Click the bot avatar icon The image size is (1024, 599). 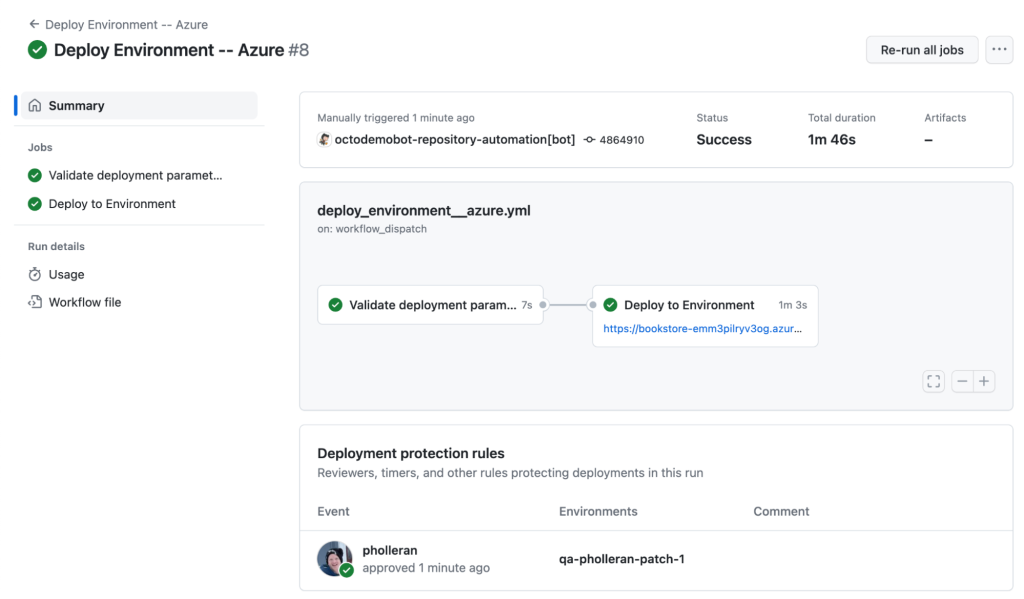click(x=324, y=140)
